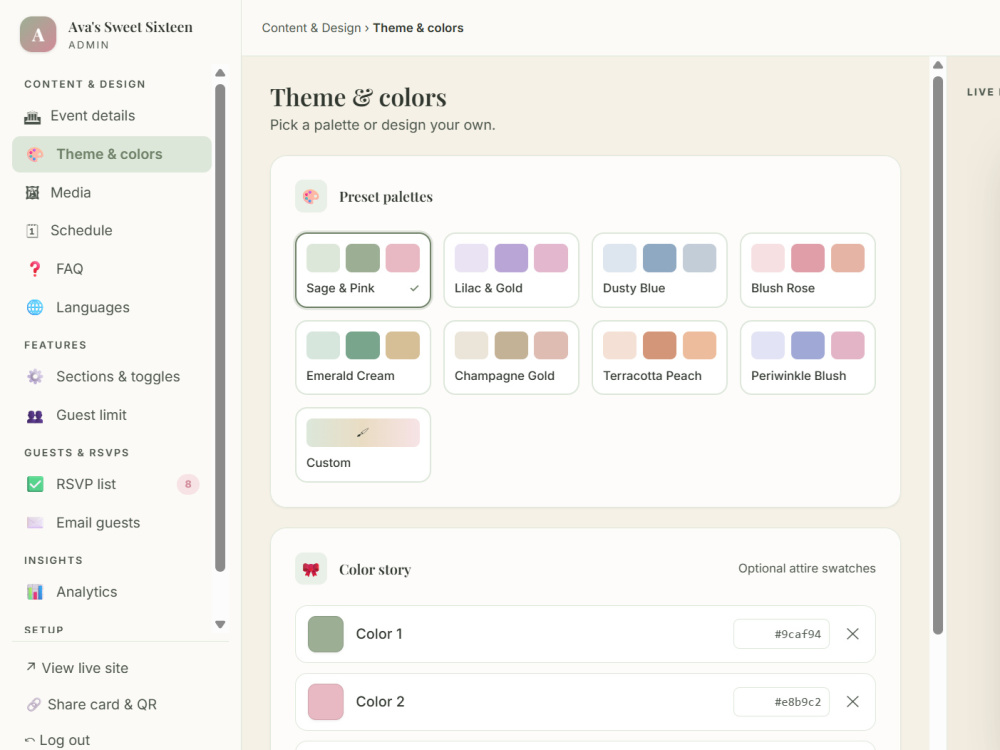This screenshot has width=1000, height=750.
Task: Open Languages settings
Action: [x=112, y=307]
